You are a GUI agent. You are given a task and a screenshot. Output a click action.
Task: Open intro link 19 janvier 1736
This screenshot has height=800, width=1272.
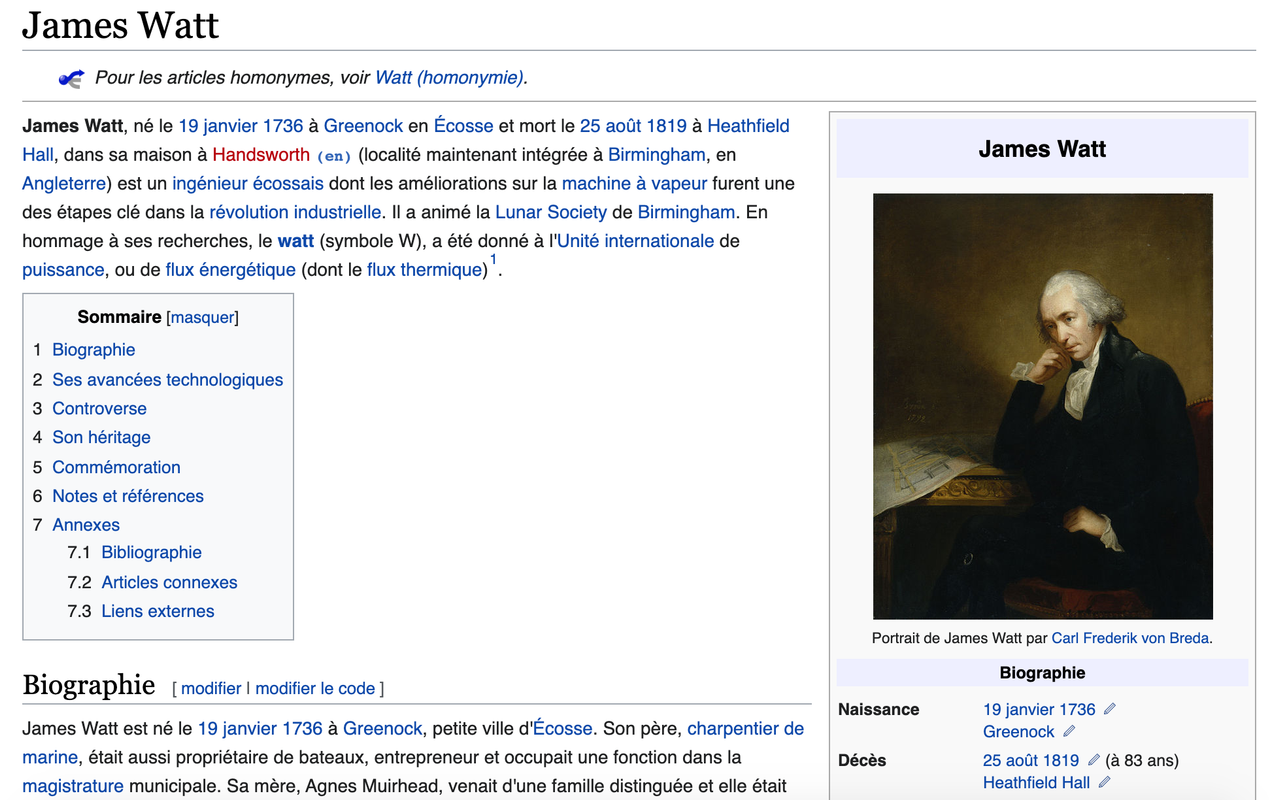tap(240, 126)
